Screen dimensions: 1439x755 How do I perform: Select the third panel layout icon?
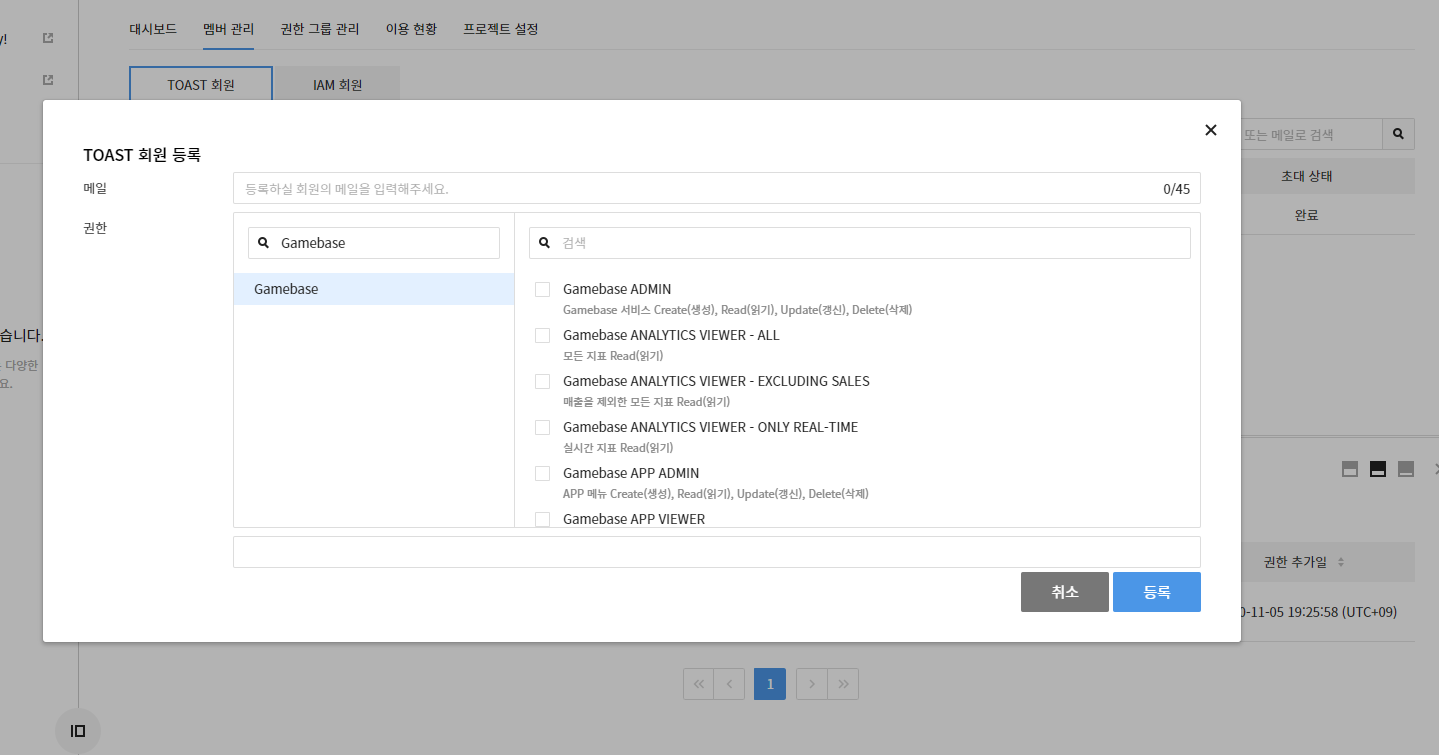(x=1406, y=469)
